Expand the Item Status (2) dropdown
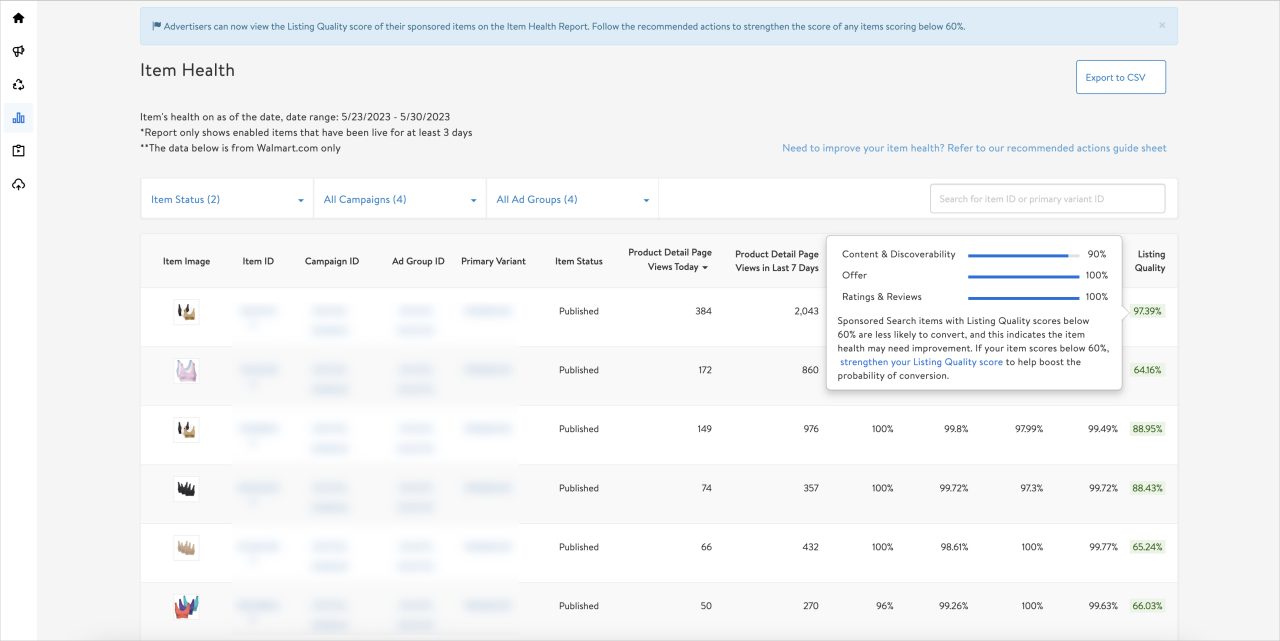 click(x=227, y=200)
